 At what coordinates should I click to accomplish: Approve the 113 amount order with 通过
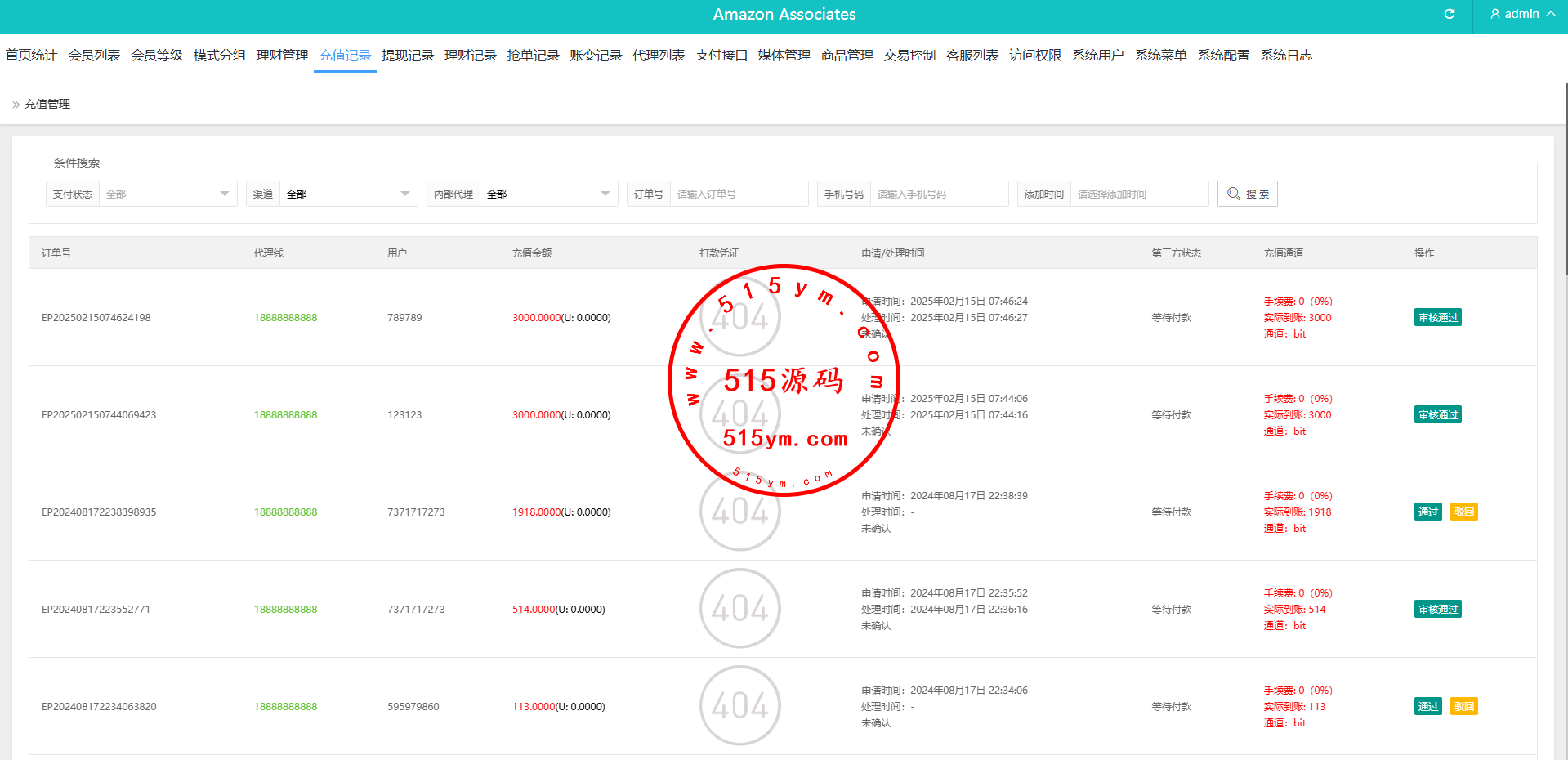click(1427, 707)
